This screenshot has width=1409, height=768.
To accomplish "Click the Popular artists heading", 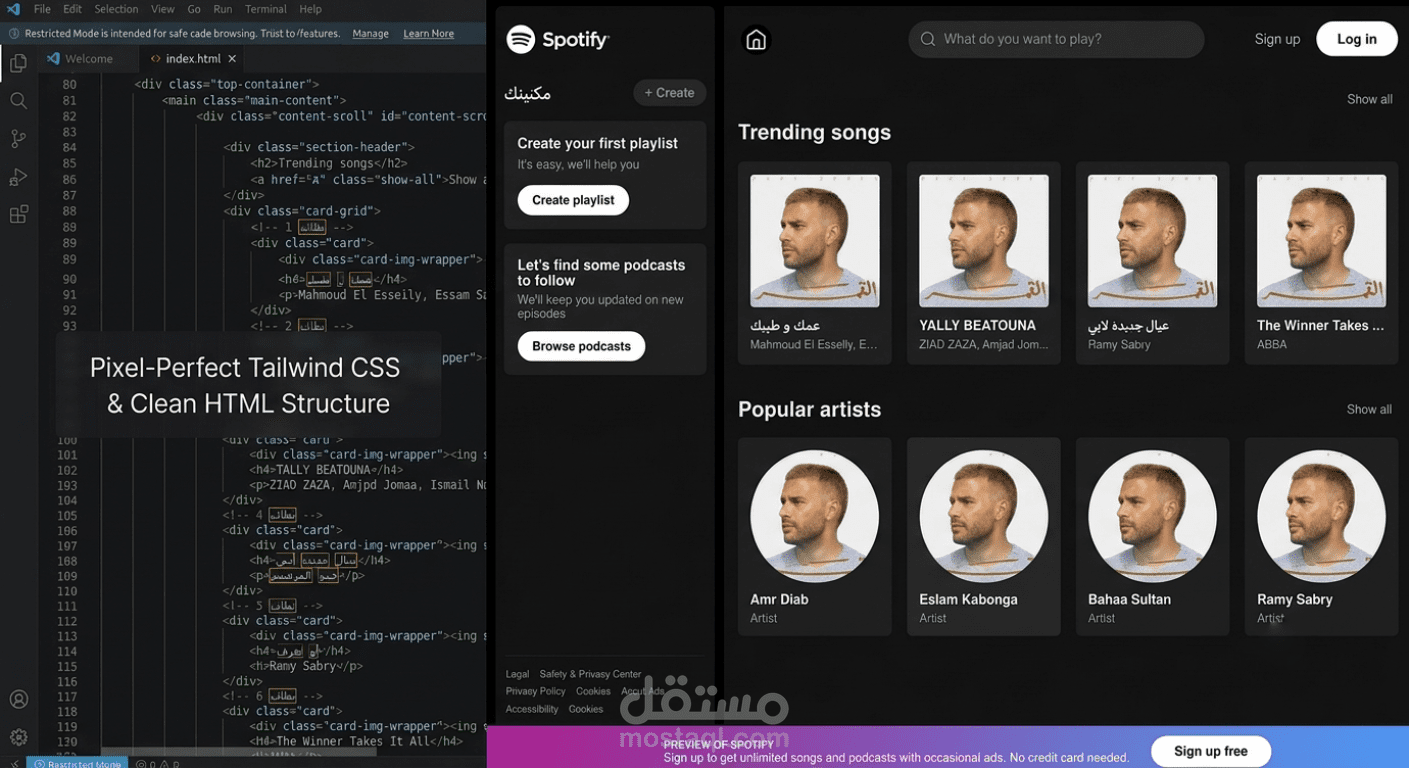I will tap(809, 409).
